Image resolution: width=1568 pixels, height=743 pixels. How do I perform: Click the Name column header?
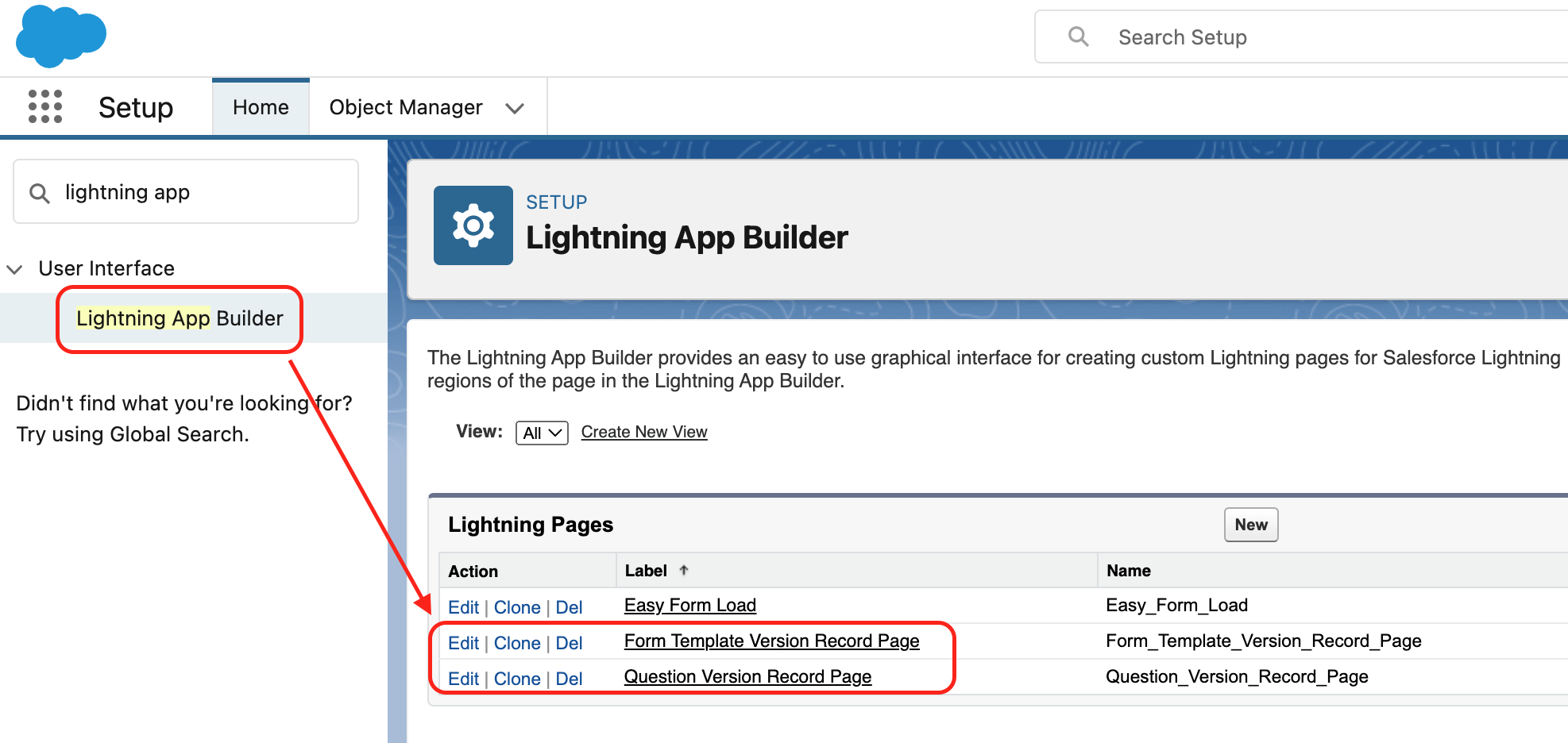(1129, 571)
